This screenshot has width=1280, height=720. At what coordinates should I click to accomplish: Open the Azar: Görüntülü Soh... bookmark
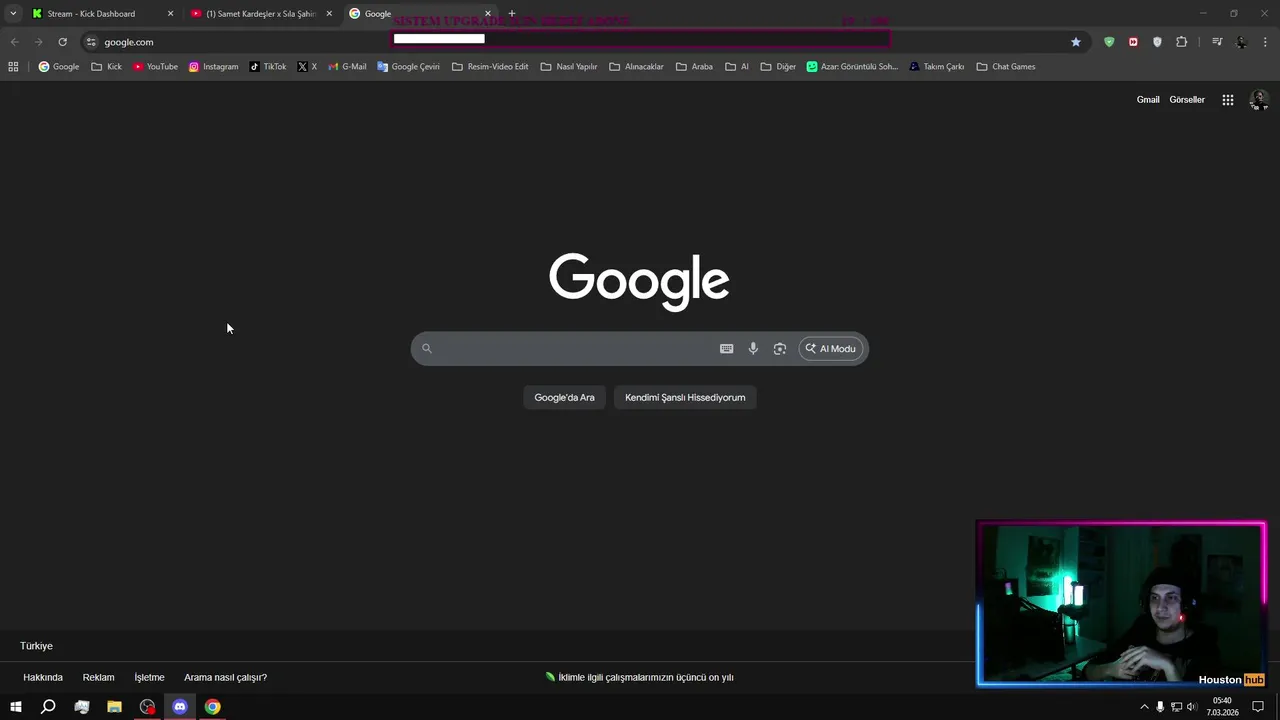point(852,67)
